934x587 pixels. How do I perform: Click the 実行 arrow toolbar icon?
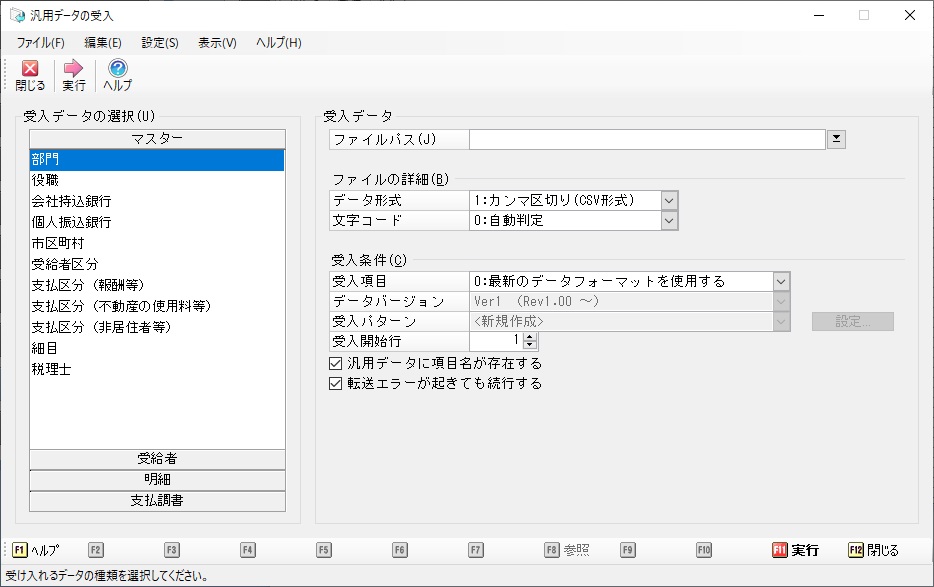[73, 69]
